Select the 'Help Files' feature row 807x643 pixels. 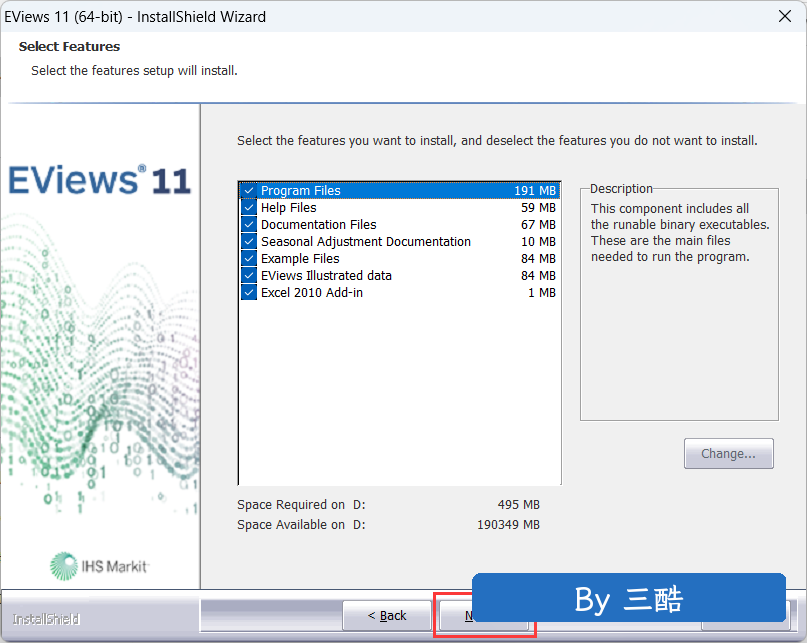coord(399,207)
